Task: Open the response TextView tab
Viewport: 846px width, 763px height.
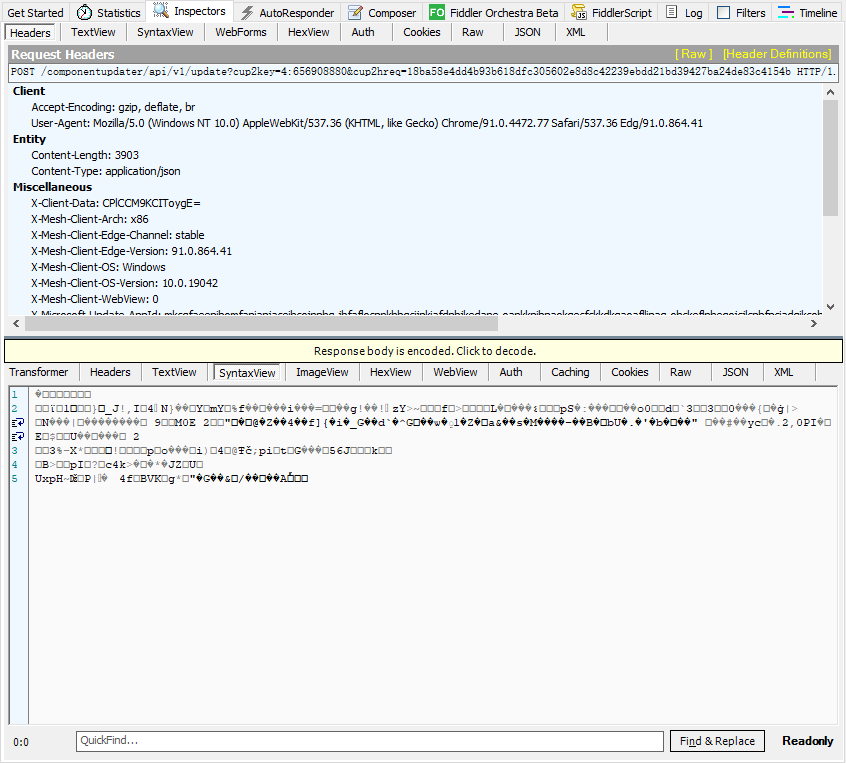Action: click(174, 372)
